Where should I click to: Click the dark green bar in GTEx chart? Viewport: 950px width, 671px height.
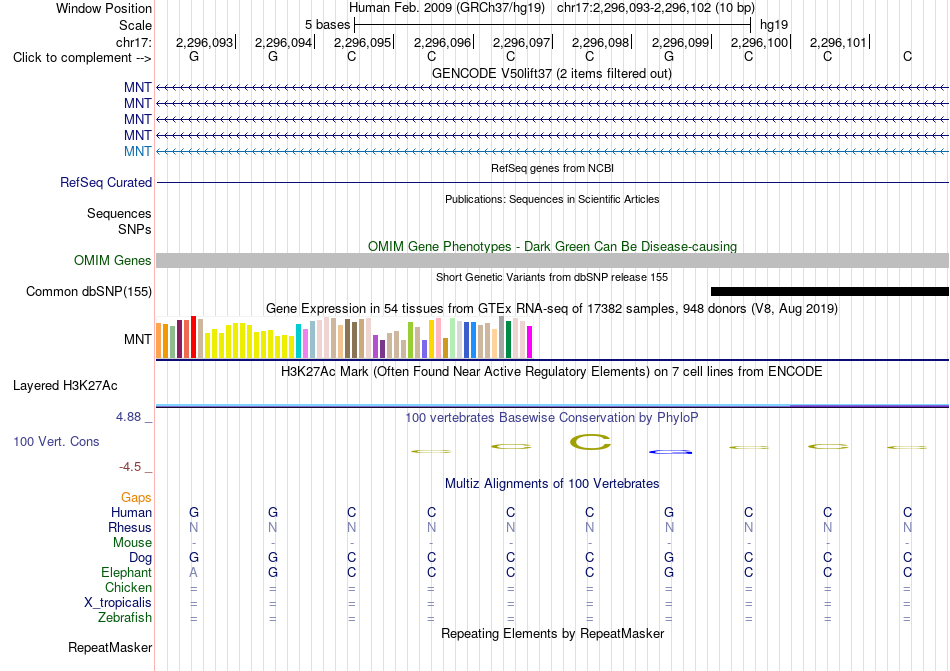(x=508, y=340)
